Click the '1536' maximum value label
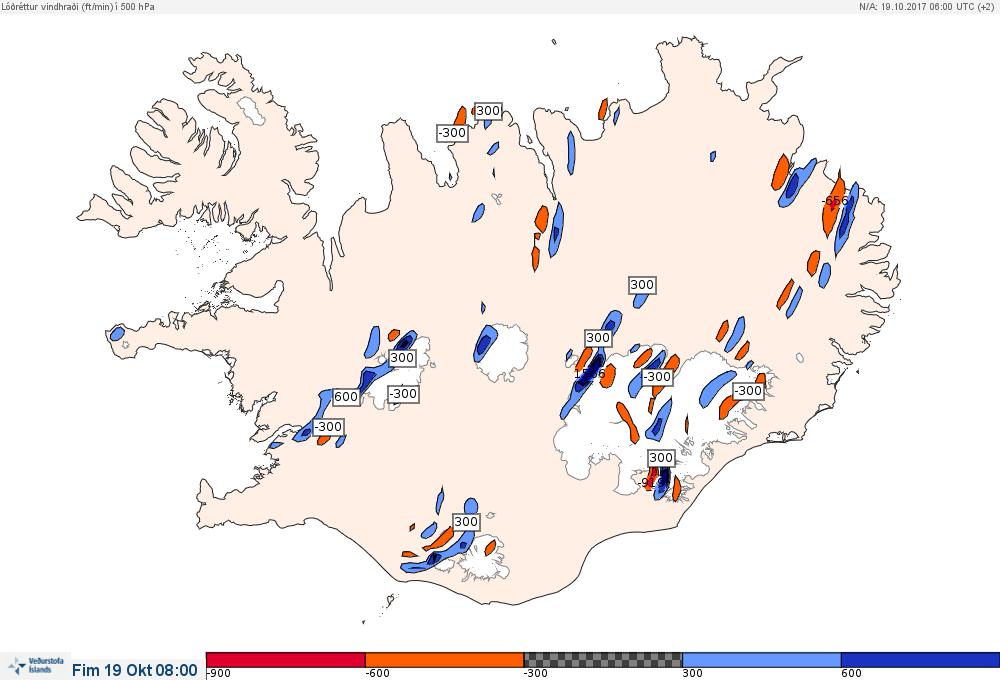 coord(589,374)
